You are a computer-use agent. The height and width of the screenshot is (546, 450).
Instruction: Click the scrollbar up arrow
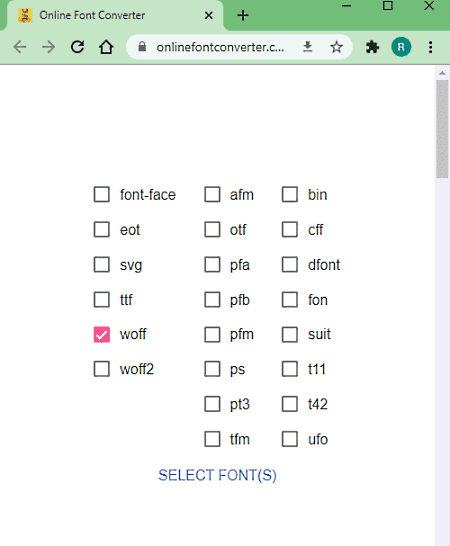click(442, 73)
